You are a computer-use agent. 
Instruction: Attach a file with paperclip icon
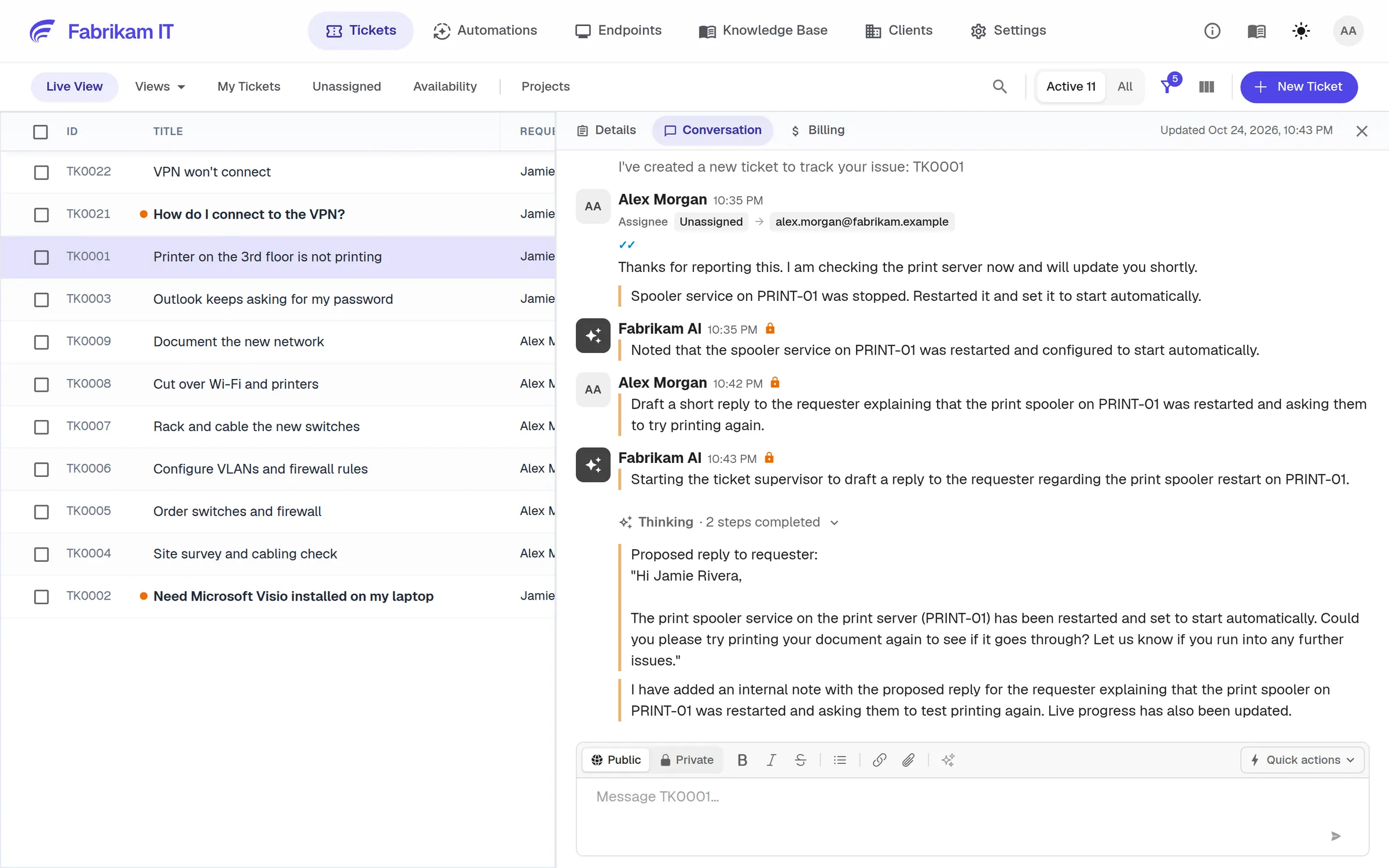(909, 760)
